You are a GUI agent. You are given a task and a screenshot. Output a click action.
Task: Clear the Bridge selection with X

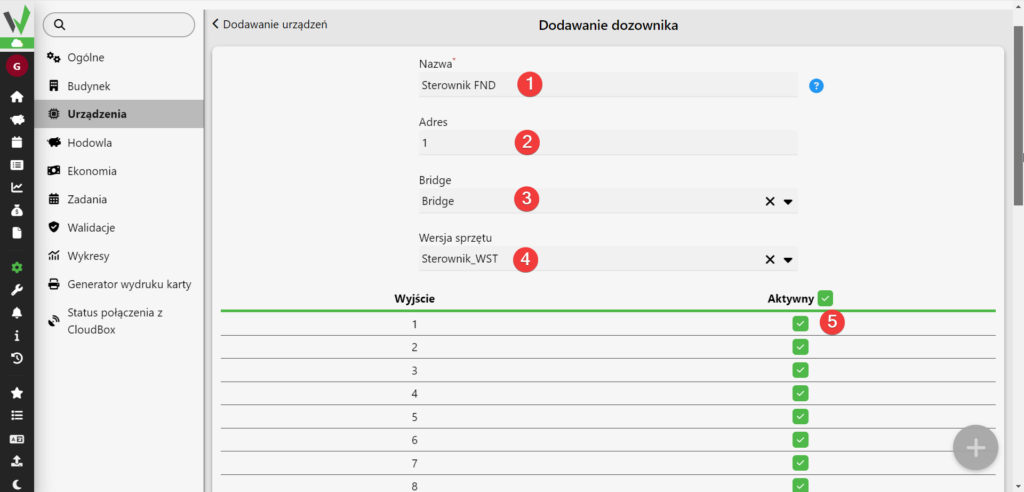770,202
